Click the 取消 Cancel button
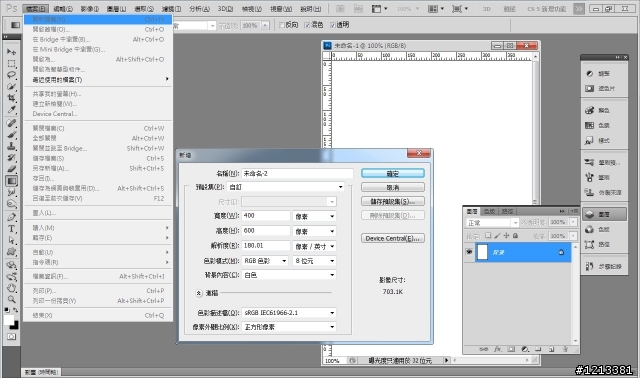 (393, 187)
